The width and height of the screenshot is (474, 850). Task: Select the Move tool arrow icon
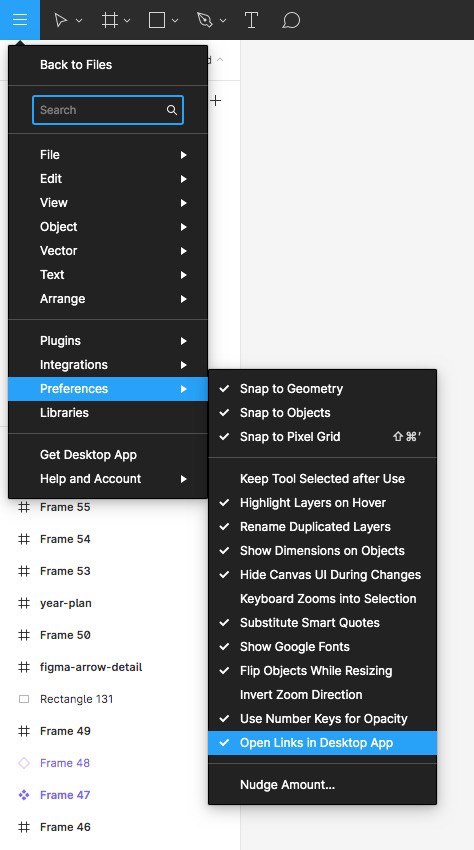coord(60,21)
